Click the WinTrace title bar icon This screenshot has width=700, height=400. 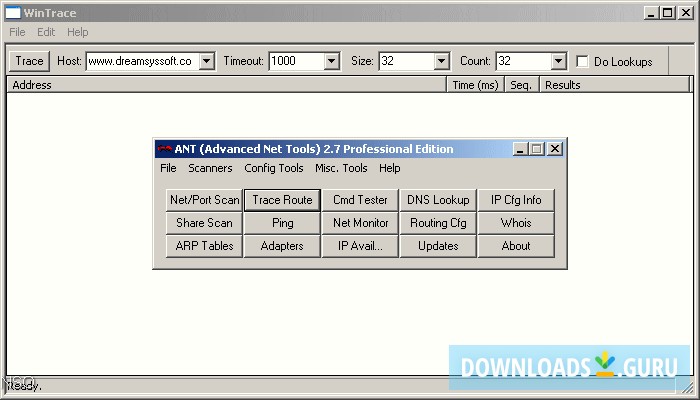12,13
